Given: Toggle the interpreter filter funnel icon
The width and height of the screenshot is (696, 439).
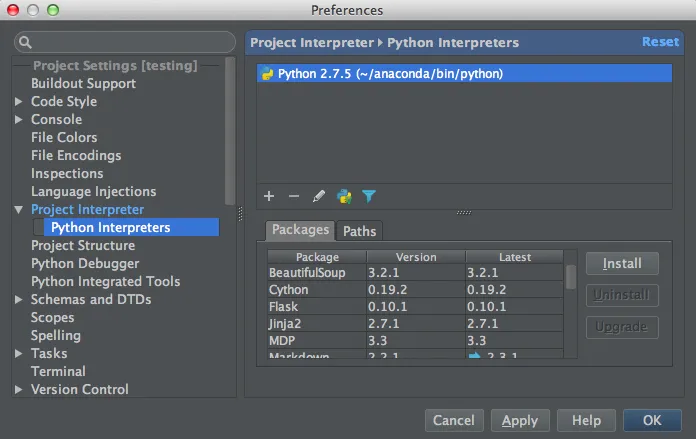Looking at the screenshot, I should [x=369, y=197].
